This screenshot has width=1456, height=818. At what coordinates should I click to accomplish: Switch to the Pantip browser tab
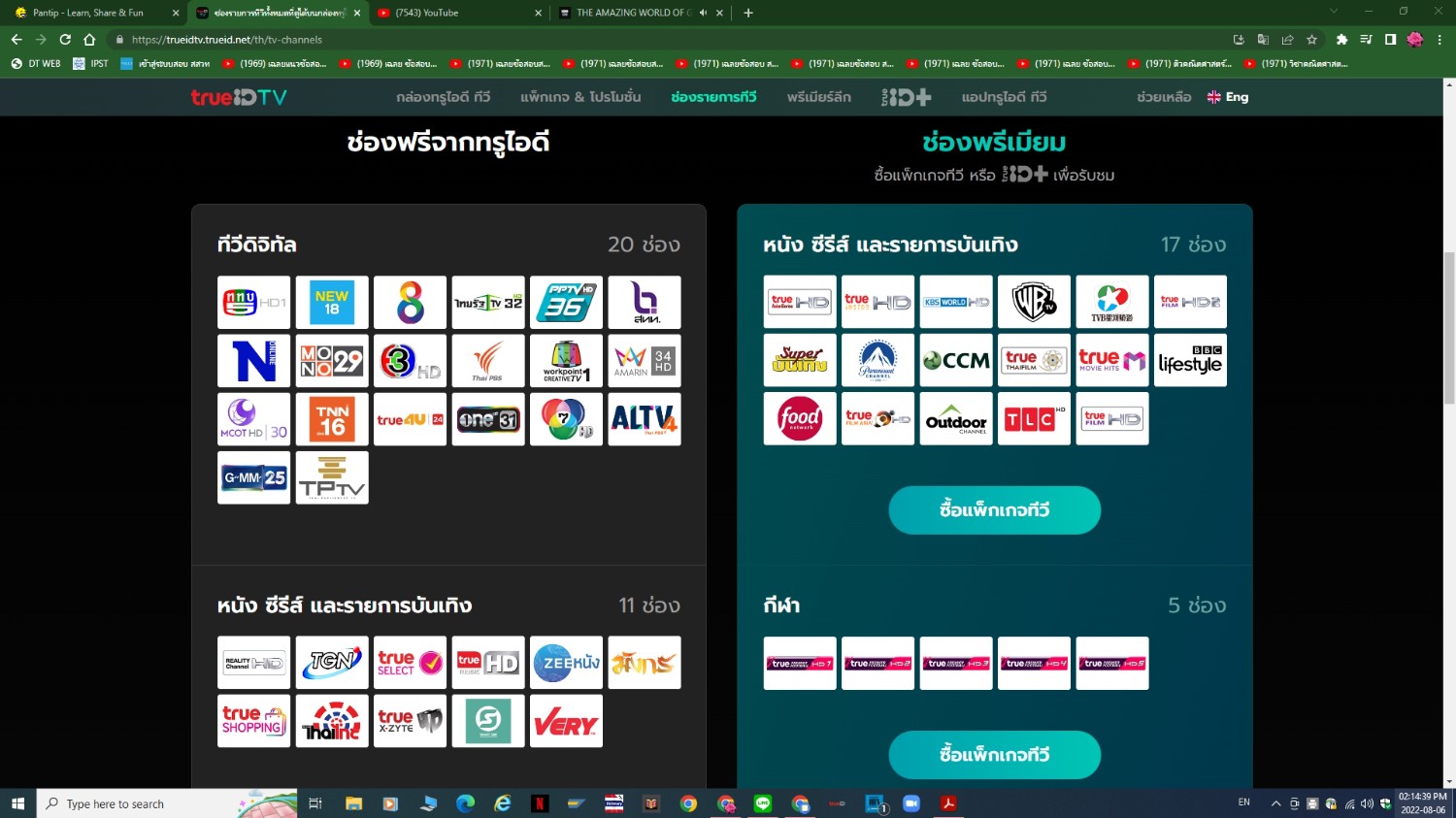pyautogui.click(x=93, y=13)
